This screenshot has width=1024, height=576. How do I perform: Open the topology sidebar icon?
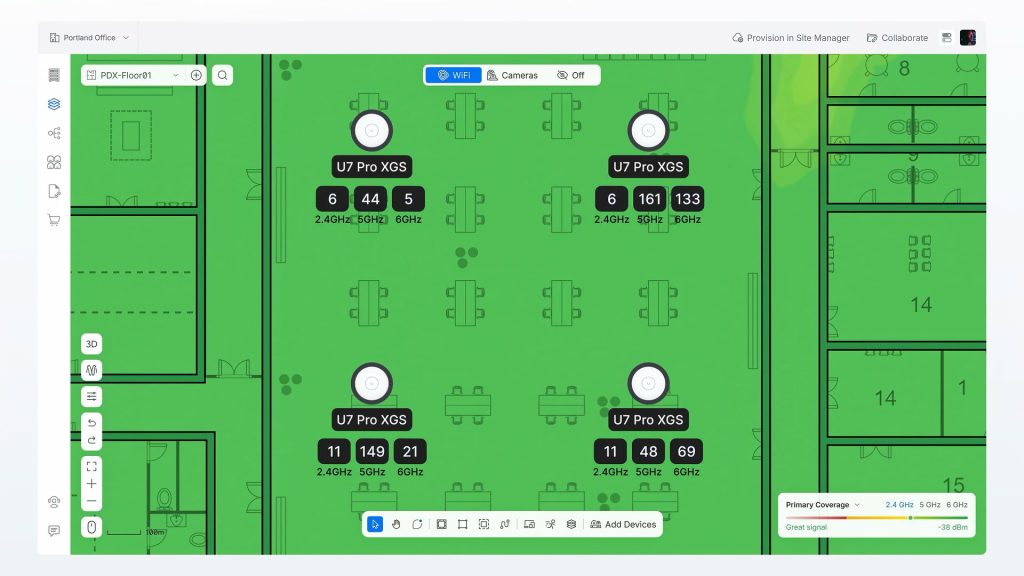54,133
